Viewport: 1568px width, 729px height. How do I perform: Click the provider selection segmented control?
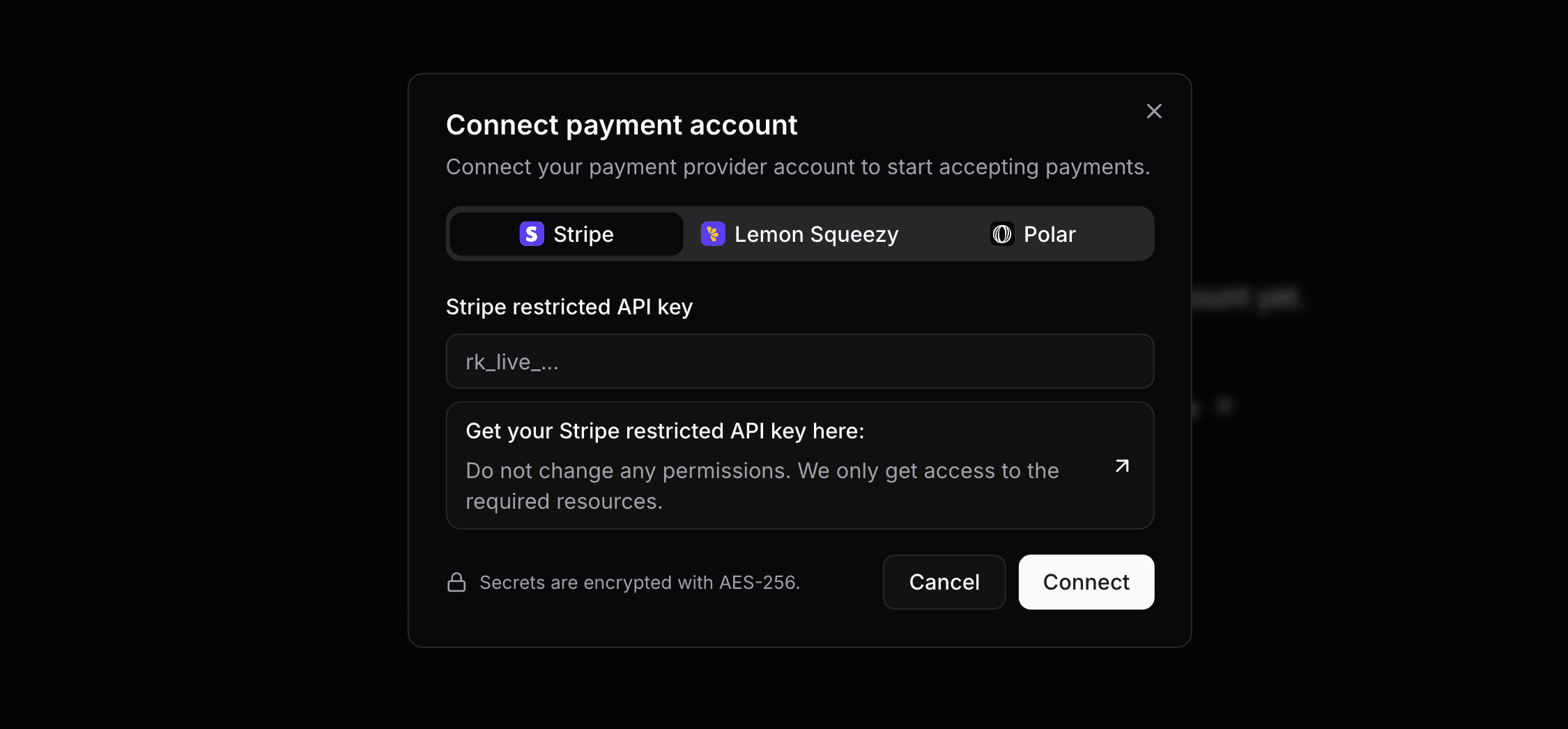coord(799,234)
